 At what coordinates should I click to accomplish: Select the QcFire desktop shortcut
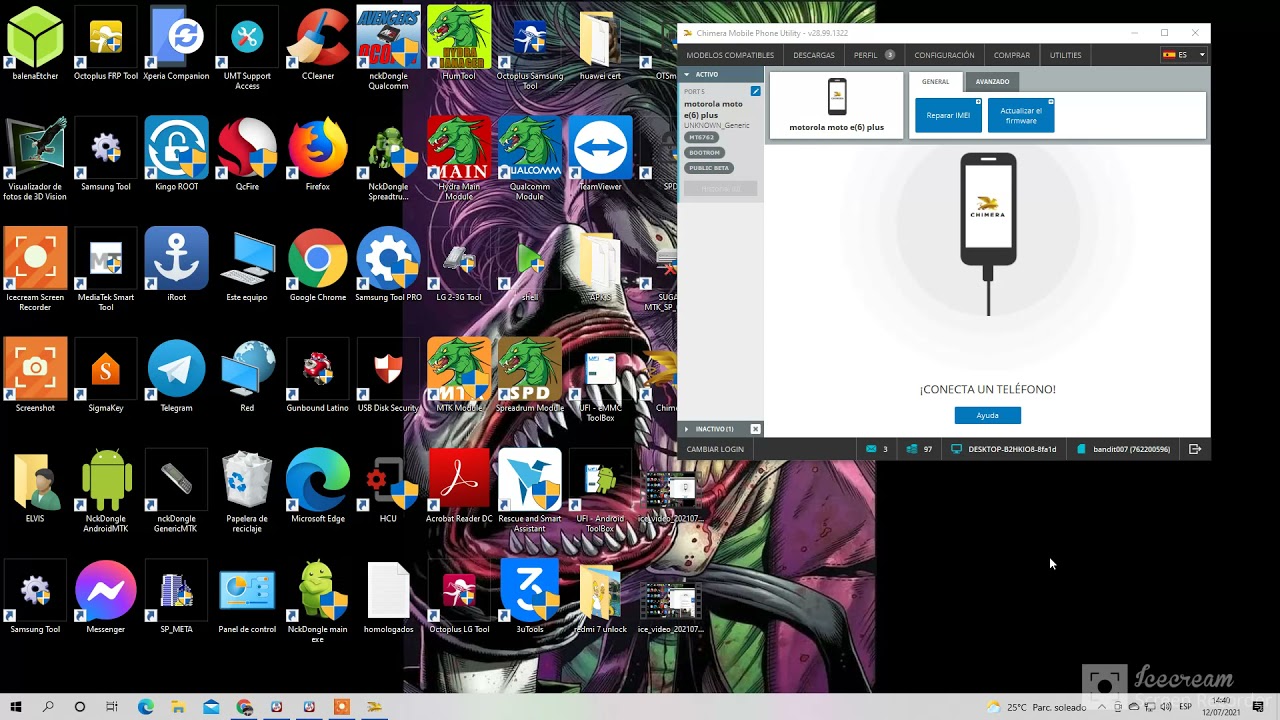click(x=247, y=155)
